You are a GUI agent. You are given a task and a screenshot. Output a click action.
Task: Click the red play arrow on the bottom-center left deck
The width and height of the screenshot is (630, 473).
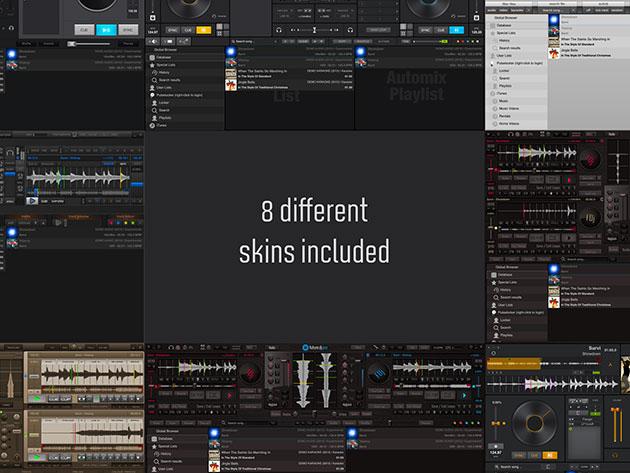[x=230, y=395]
